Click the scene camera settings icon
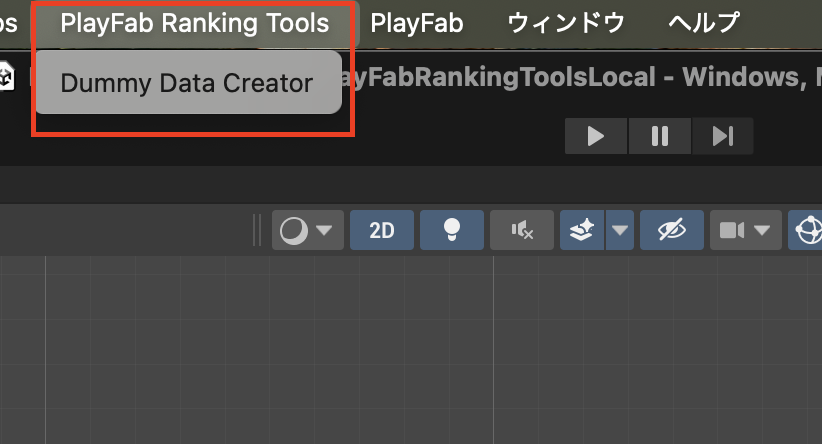Screen dimensions: 822x444 (x=732, y=230)
